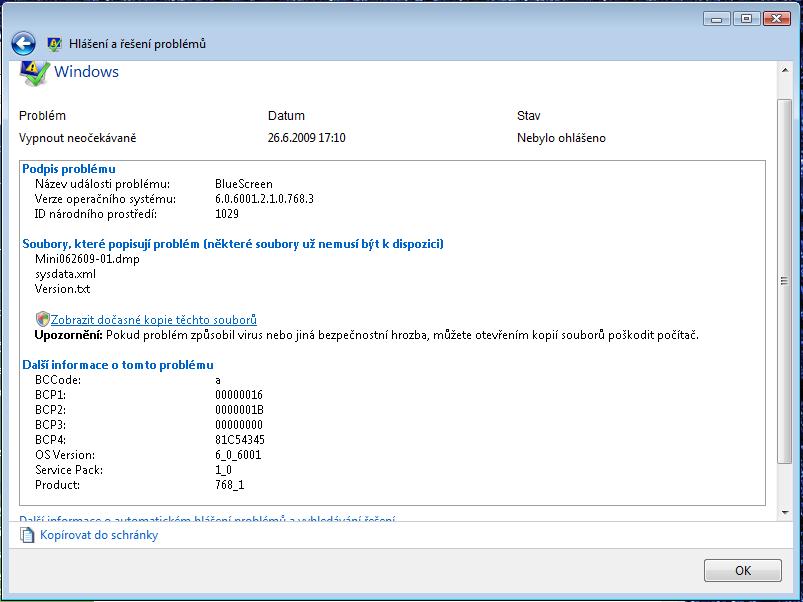Click the Podpis problému section heading
This screenshot has width=803, height=602.
(69, 169)
